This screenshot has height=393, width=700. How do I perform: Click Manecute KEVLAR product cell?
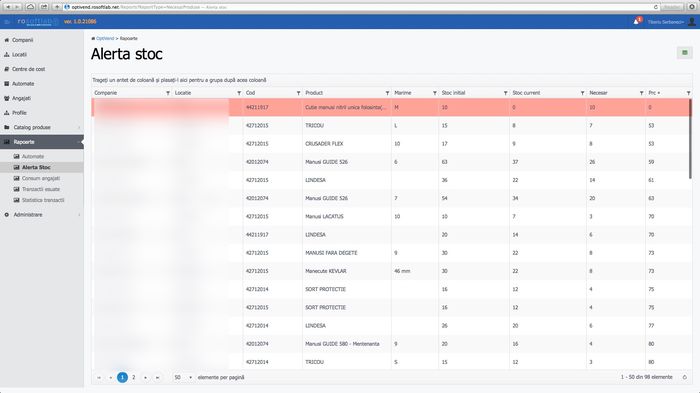347,271
